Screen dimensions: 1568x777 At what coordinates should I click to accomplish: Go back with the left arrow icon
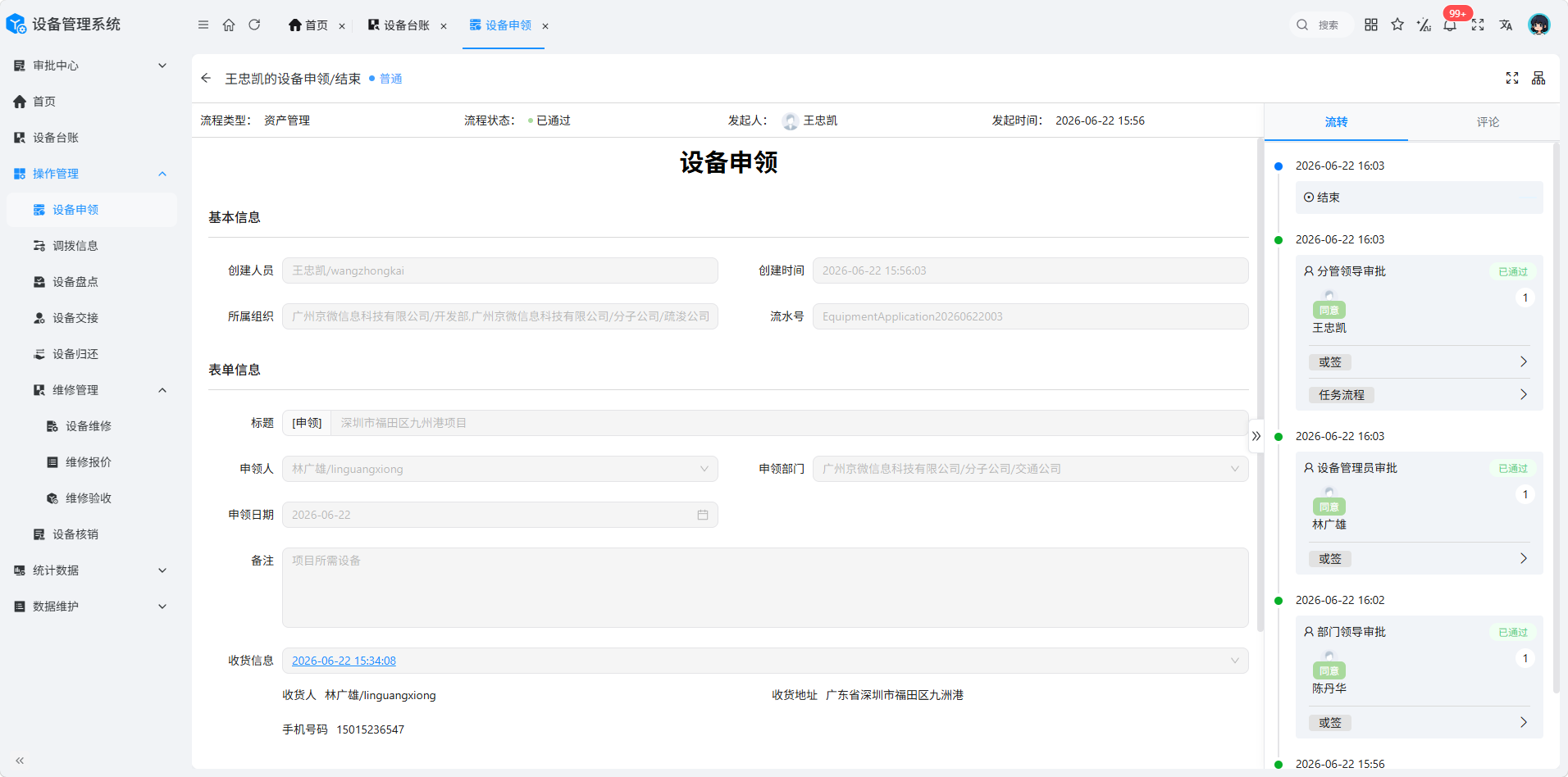(206, 78)
